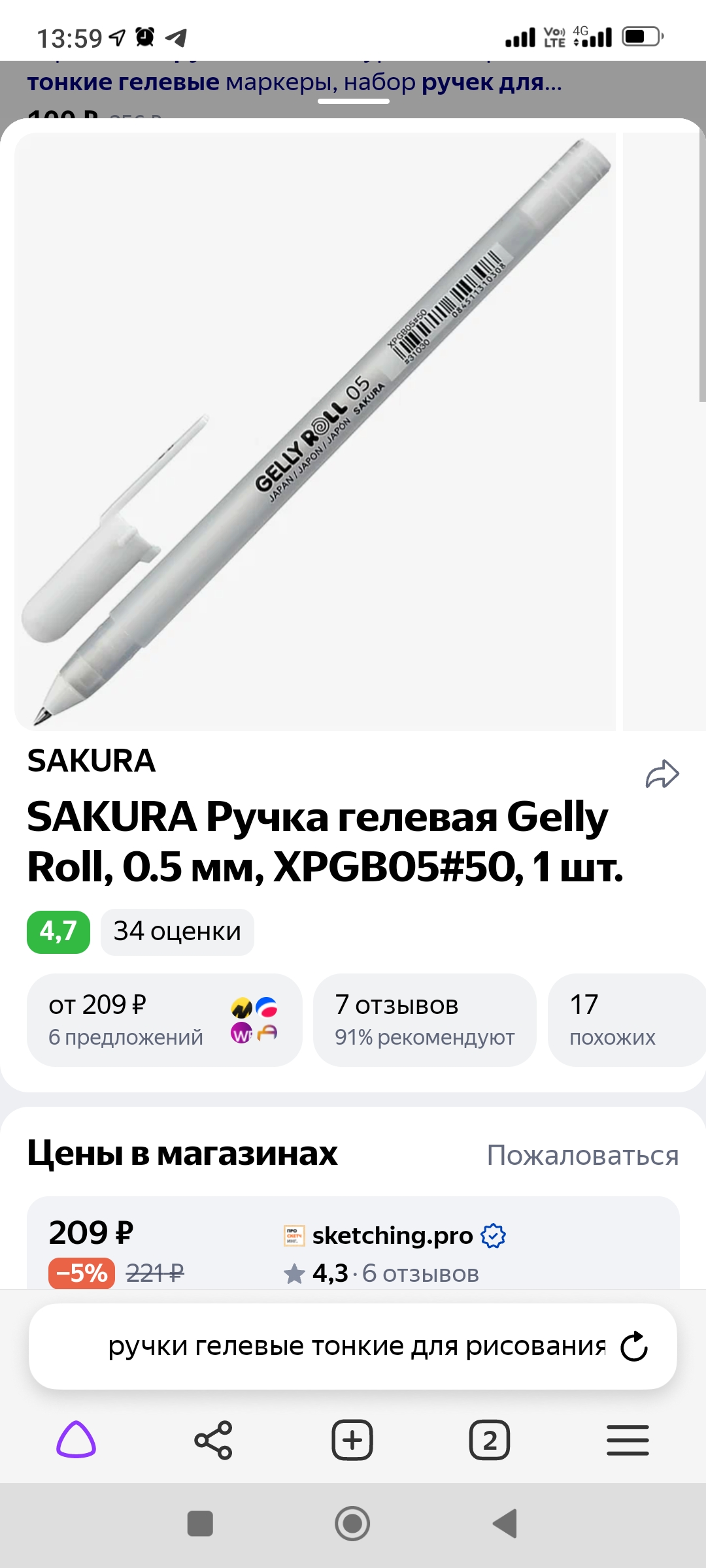
Task: Open the browser hamburger menu
Action: (628, 1440)
